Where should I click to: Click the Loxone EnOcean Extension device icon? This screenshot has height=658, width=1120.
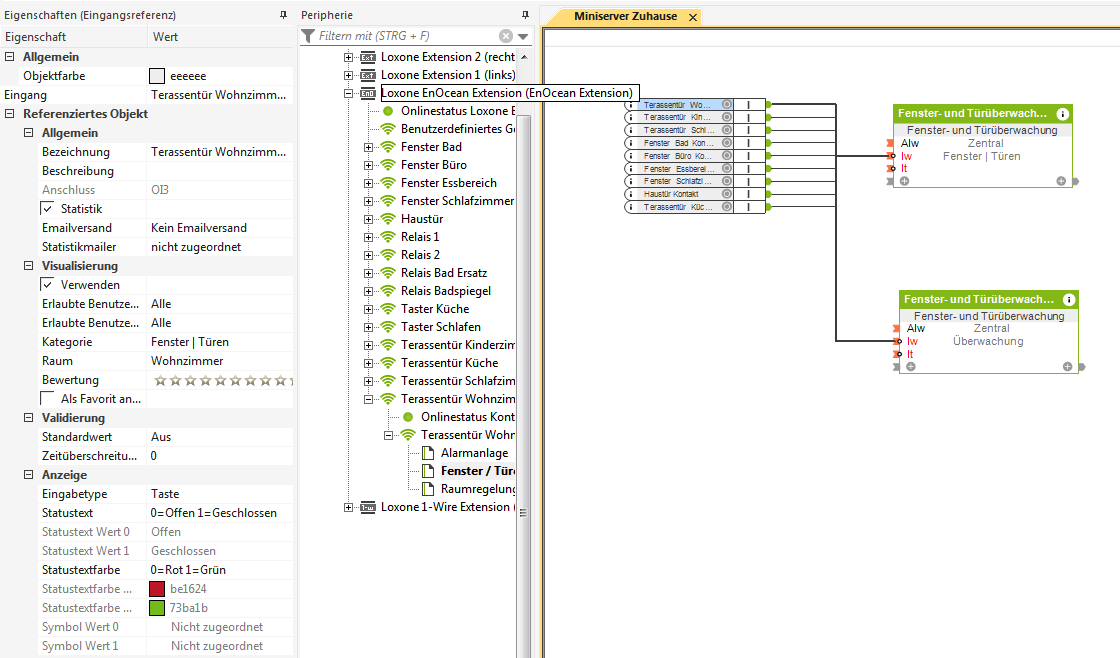pos(367,93)
